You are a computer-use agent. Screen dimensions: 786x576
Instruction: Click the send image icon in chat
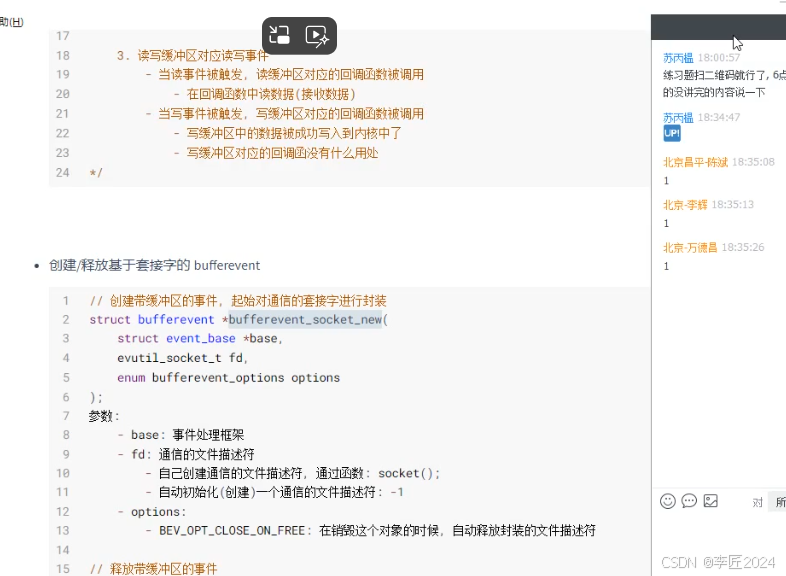(711, 501)
